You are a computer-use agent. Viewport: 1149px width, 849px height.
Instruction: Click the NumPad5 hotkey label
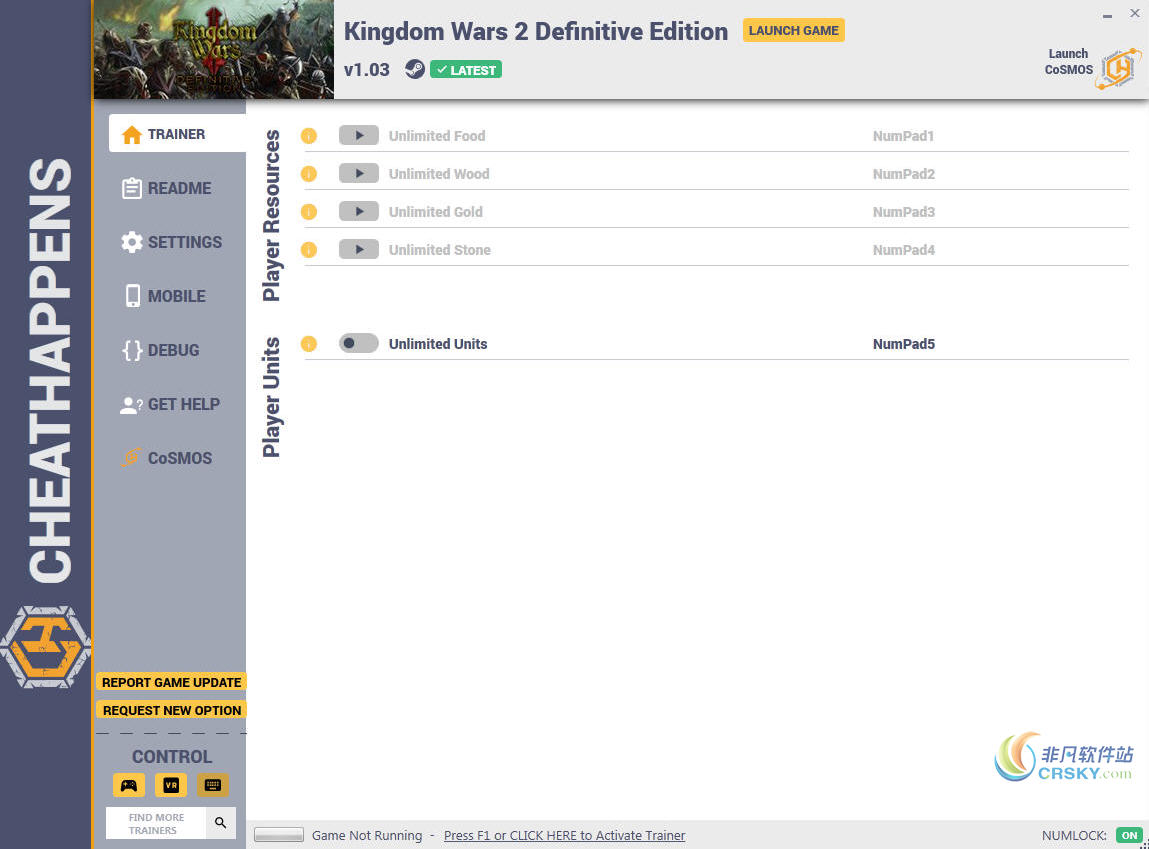coord(904,344)
